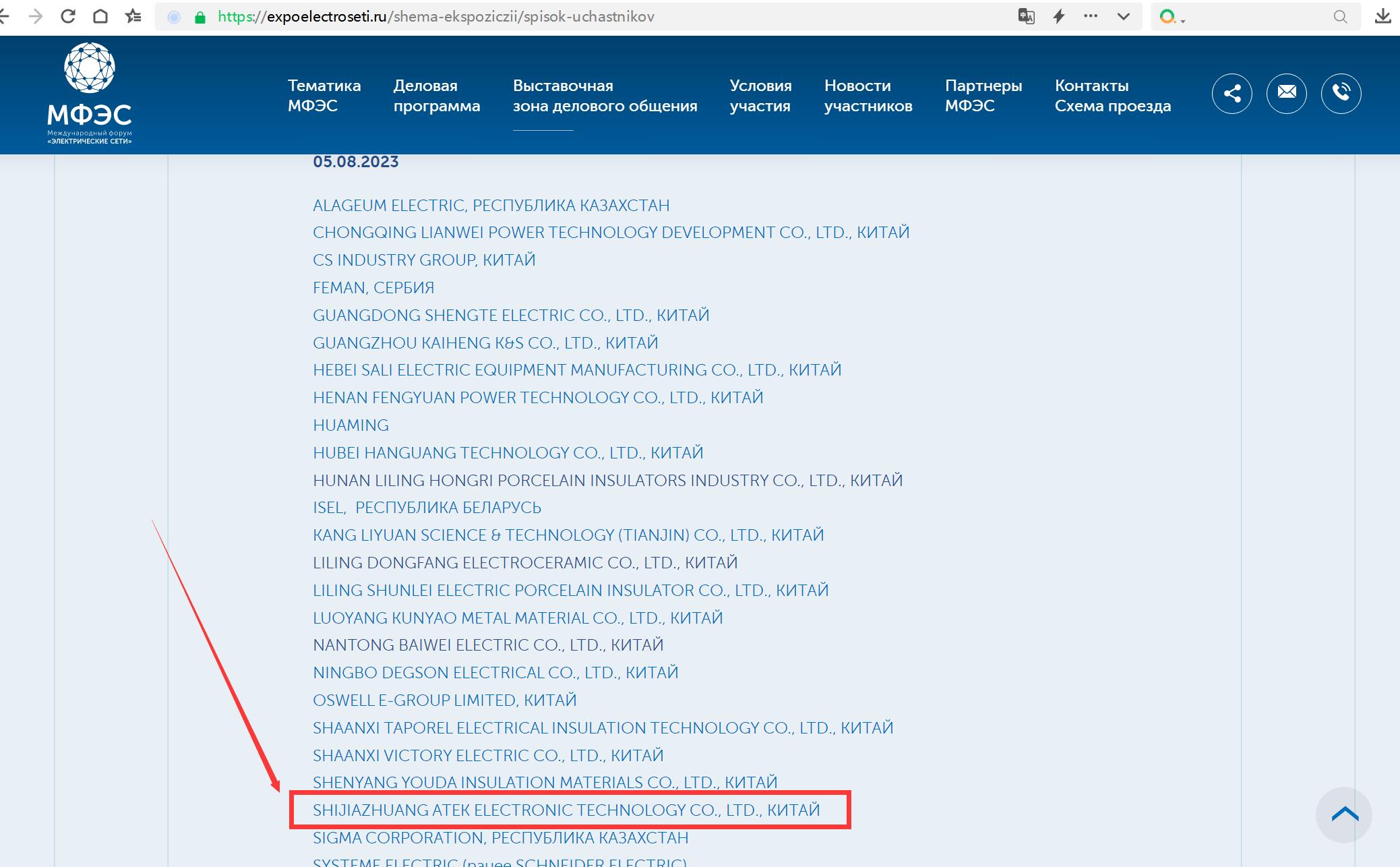The width and height of the screenshot is (1400, 867).
Task: Click the green padlock security icon
Action: coord(200,17)
